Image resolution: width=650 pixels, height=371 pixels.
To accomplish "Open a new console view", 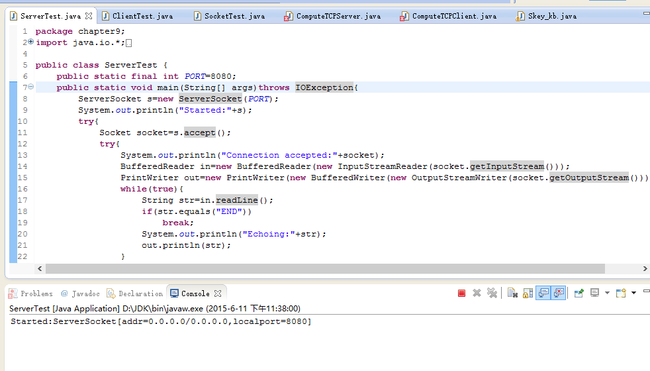I will coord(621,293).
